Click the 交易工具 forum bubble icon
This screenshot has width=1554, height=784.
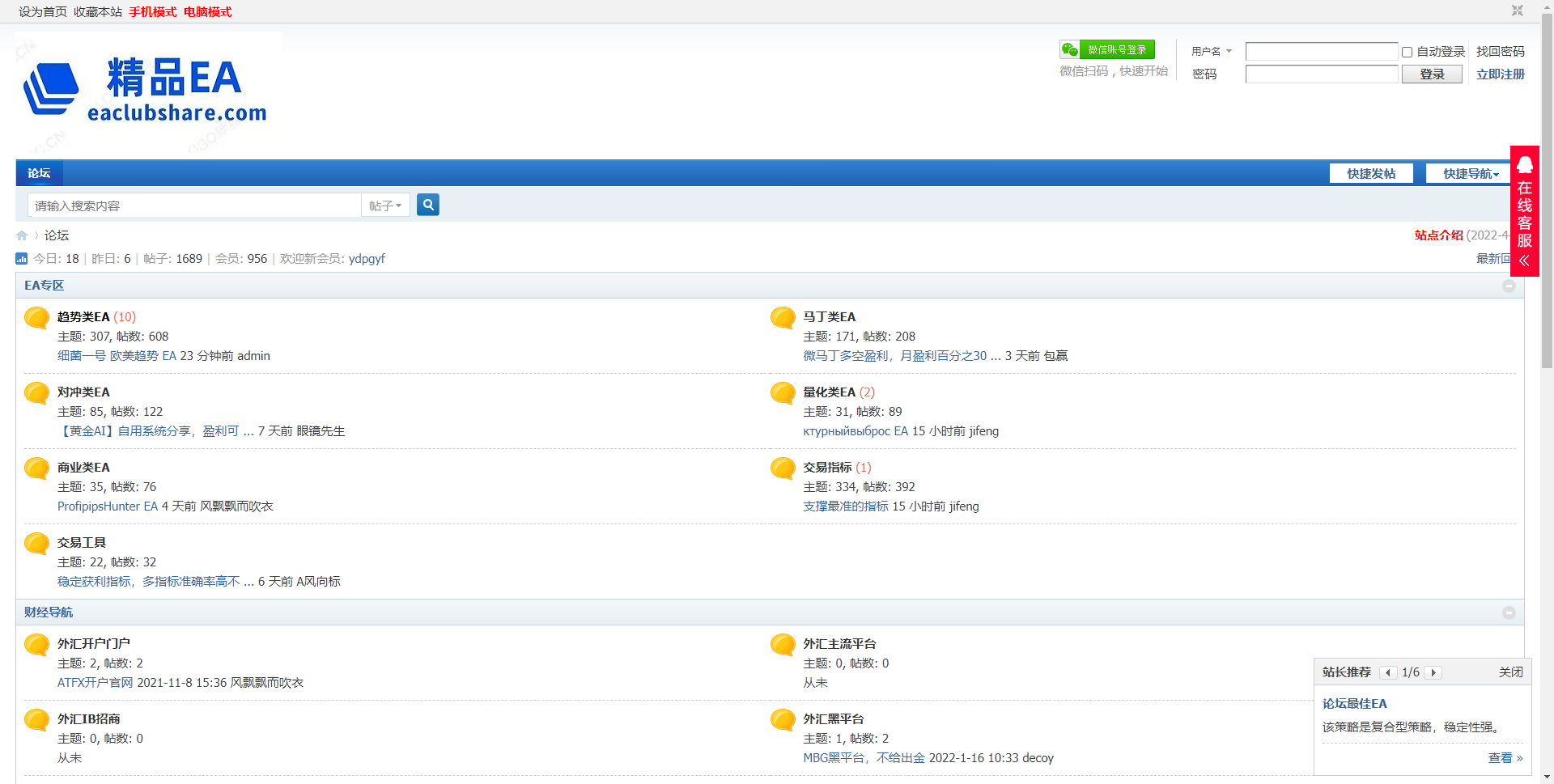[x=37, y=544]
